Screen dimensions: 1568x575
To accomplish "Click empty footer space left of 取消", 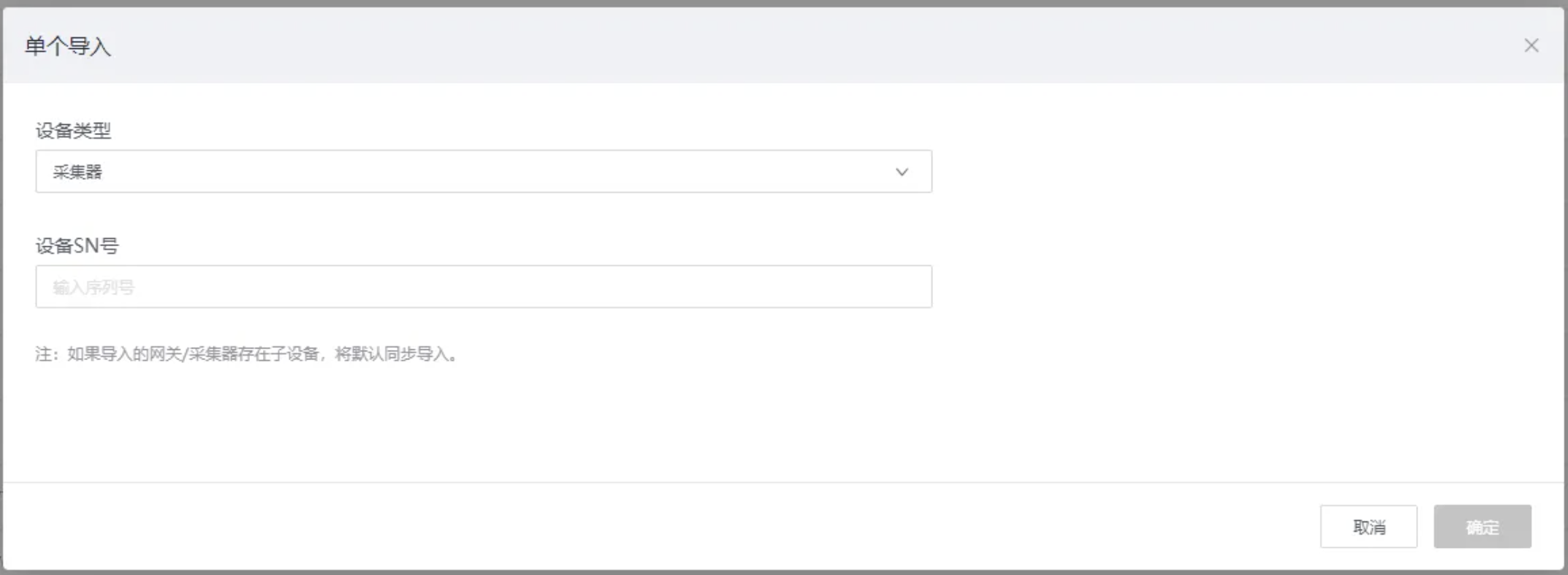I will [658, 527].
